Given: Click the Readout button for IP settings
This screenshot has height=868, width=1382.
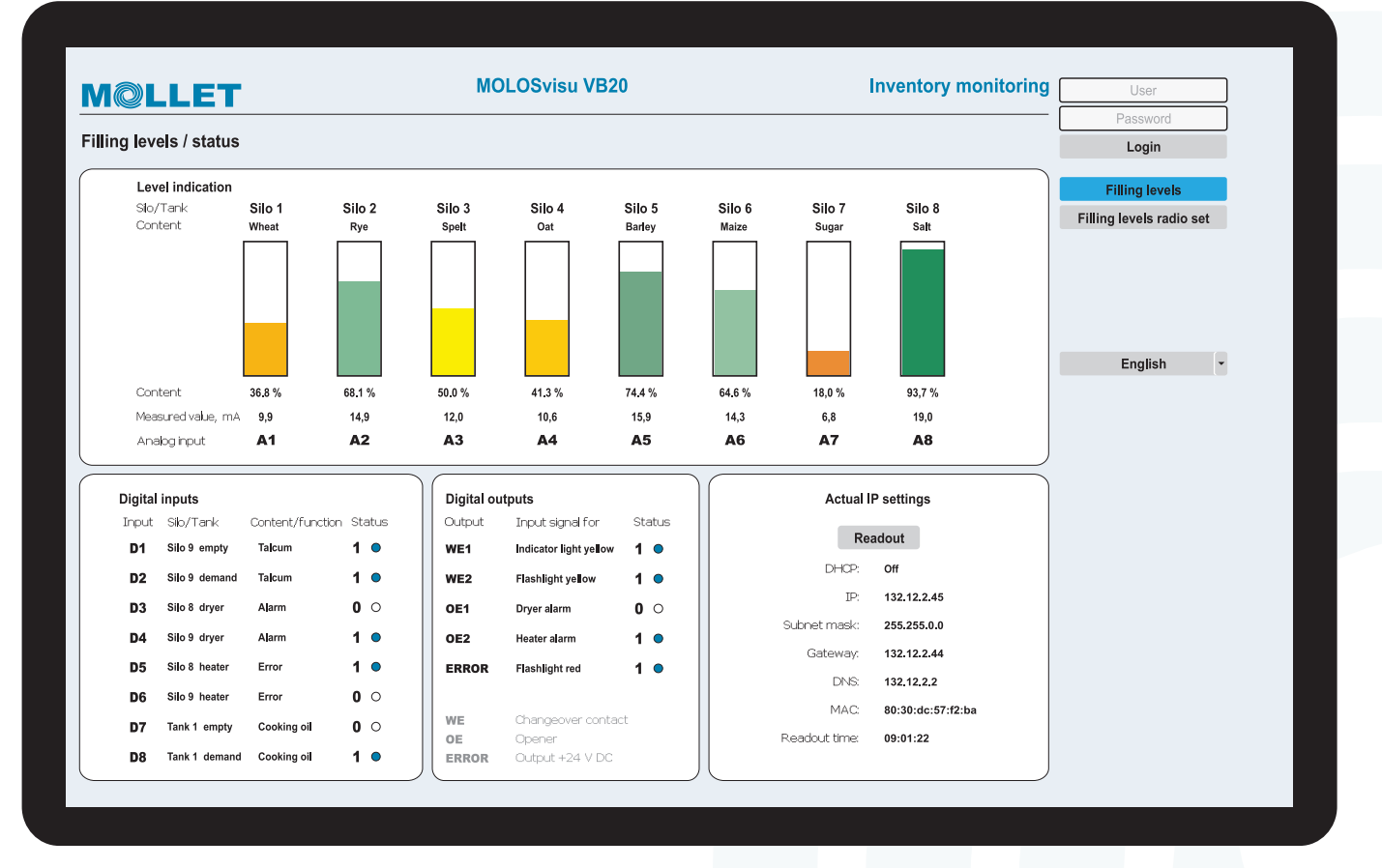Looking at the screenshot, I should (x=878, y=537).
